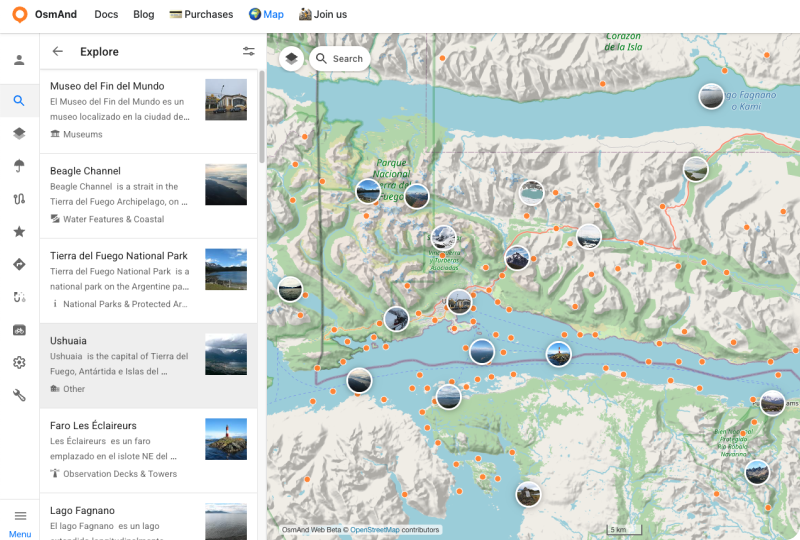Open the Tracks icon in sidebar
The width and height of the screenshot is (800, 540).
pyautogui.click(x=19, y=199)
